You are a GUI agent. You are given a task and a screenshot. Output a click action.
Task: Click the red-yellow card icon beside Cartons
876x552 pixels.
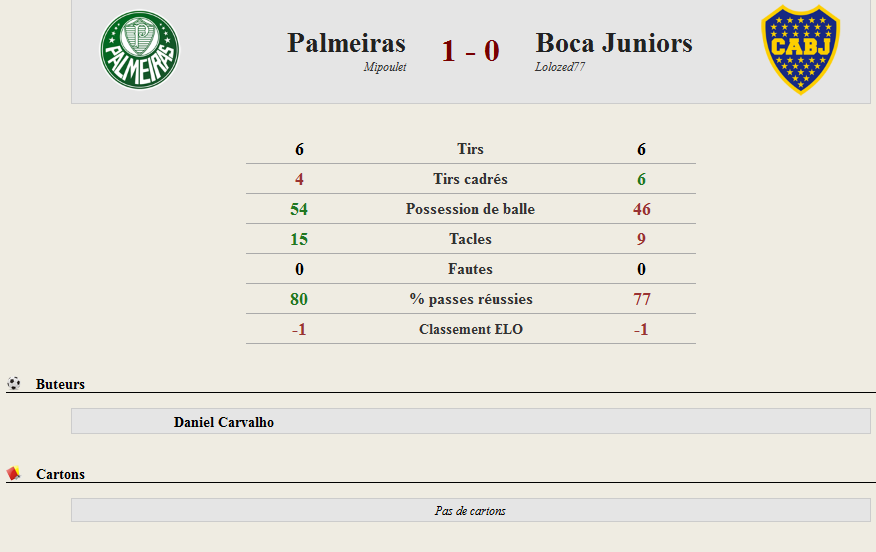(x=13, y=473)
